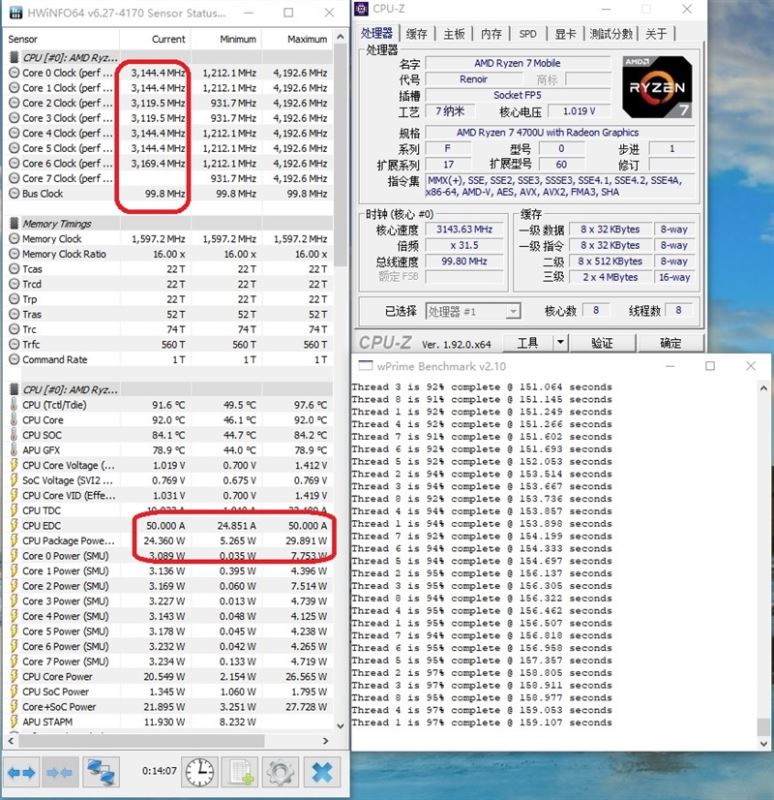Viewport: 774px width, 800px height.
Task: Click the Minimum column header in HWiNFO
Action: (x=226, y=39)
